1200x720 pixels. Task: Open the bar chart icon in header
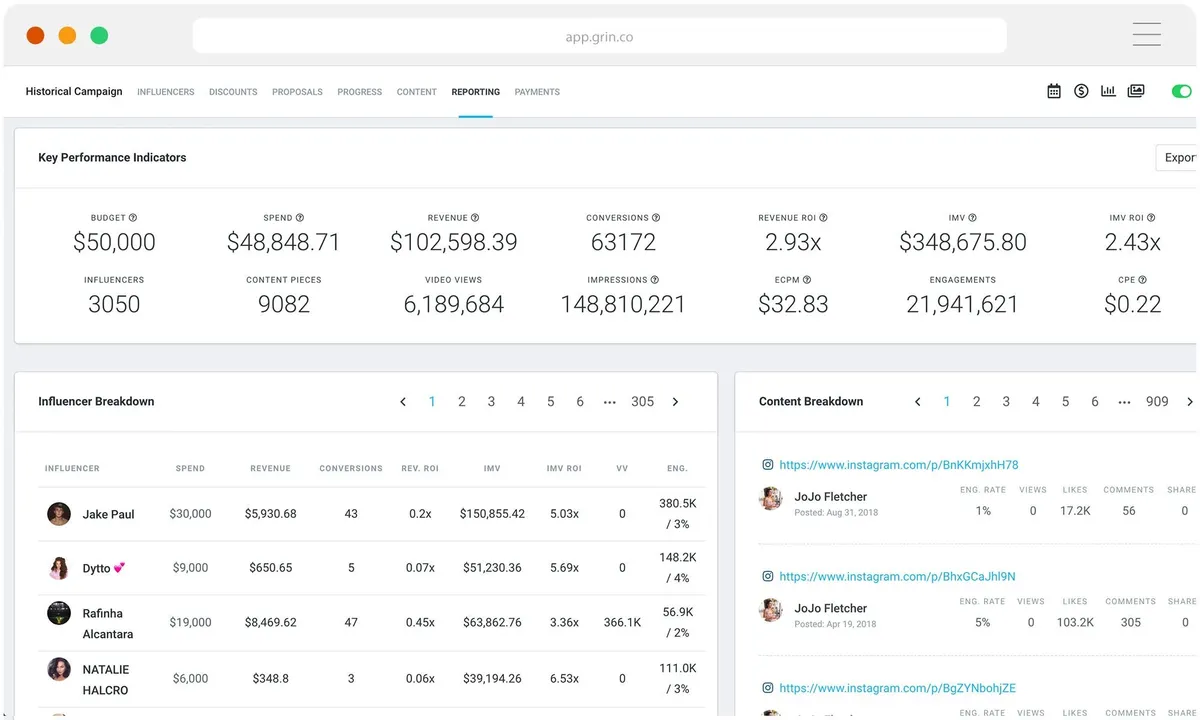[x=1108, y=91]
